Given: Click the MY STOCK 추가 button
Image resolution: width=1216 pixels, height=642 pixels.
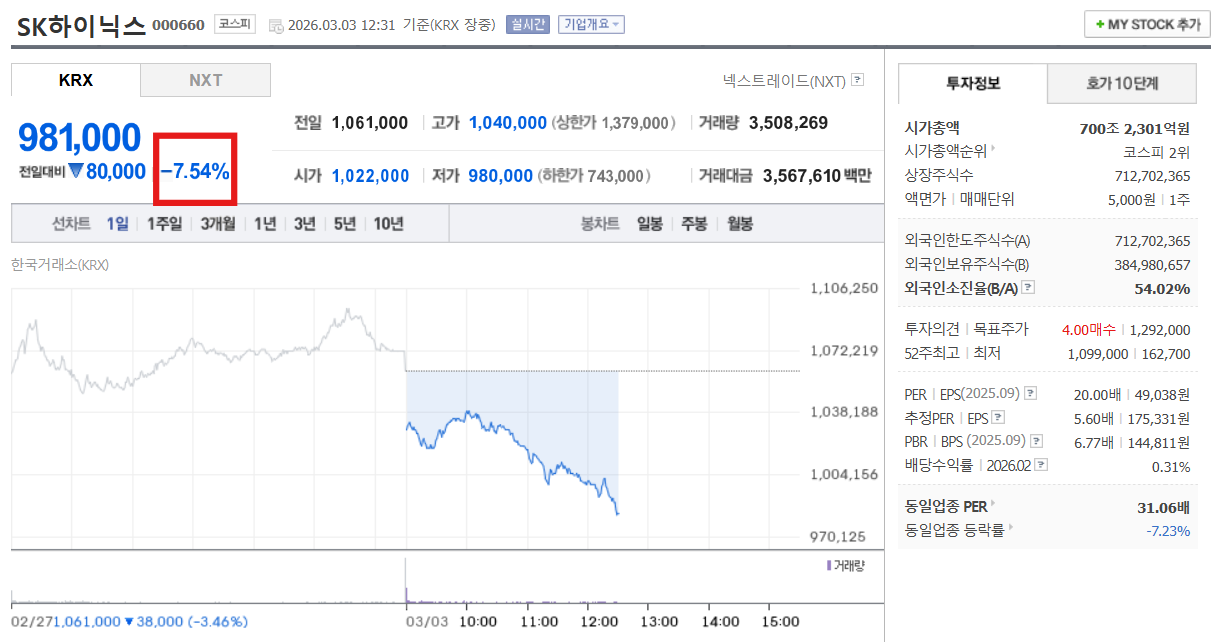Looking at the screenshot, I should coord(1147,24).
